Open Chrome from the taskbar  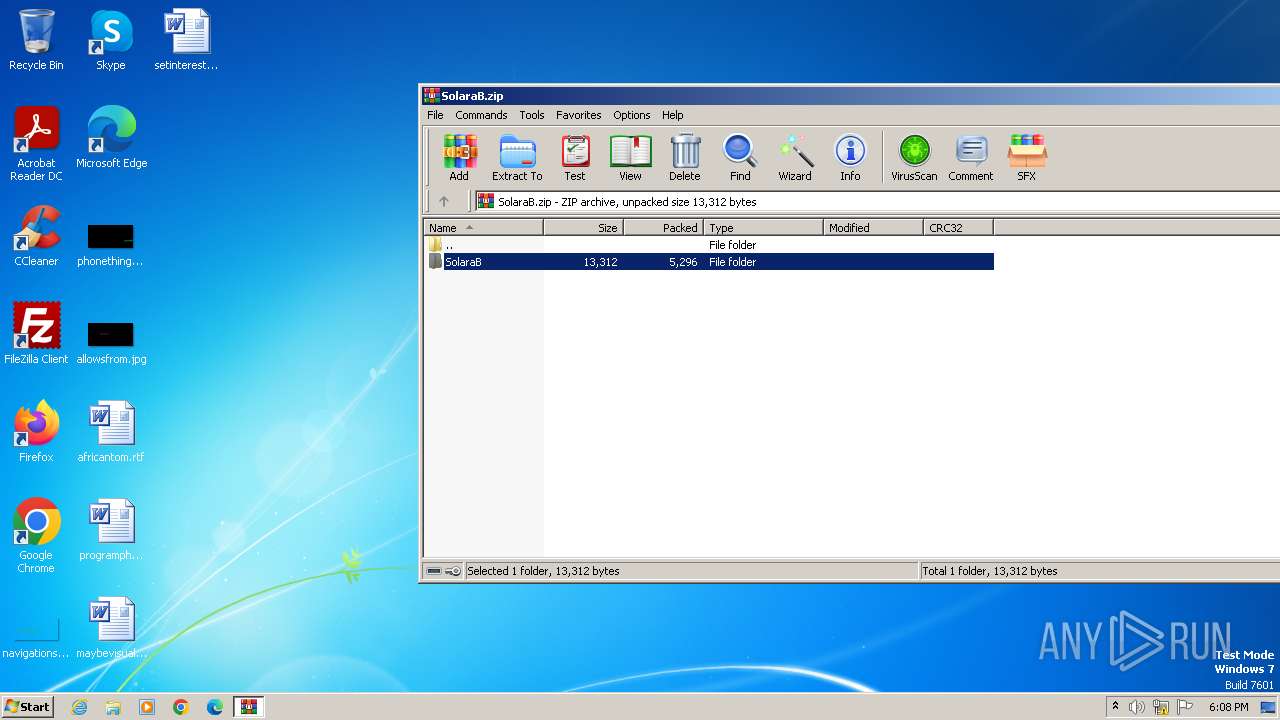coord(181,707)
